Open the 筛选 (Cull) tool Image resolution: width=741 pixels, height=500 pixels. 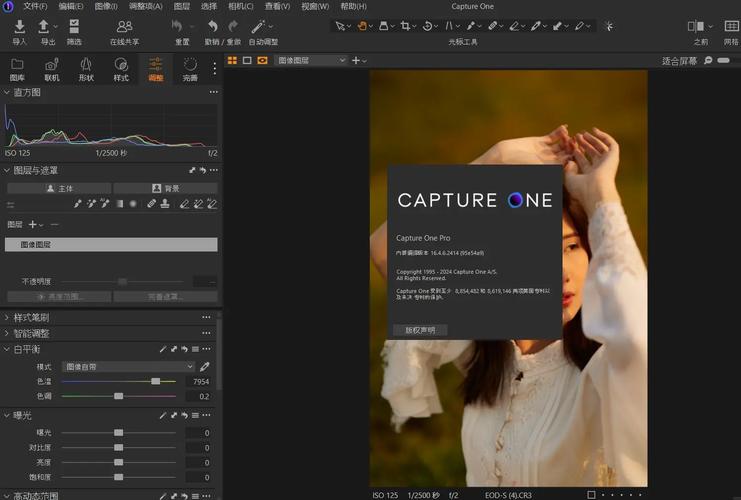coord(74,27)
